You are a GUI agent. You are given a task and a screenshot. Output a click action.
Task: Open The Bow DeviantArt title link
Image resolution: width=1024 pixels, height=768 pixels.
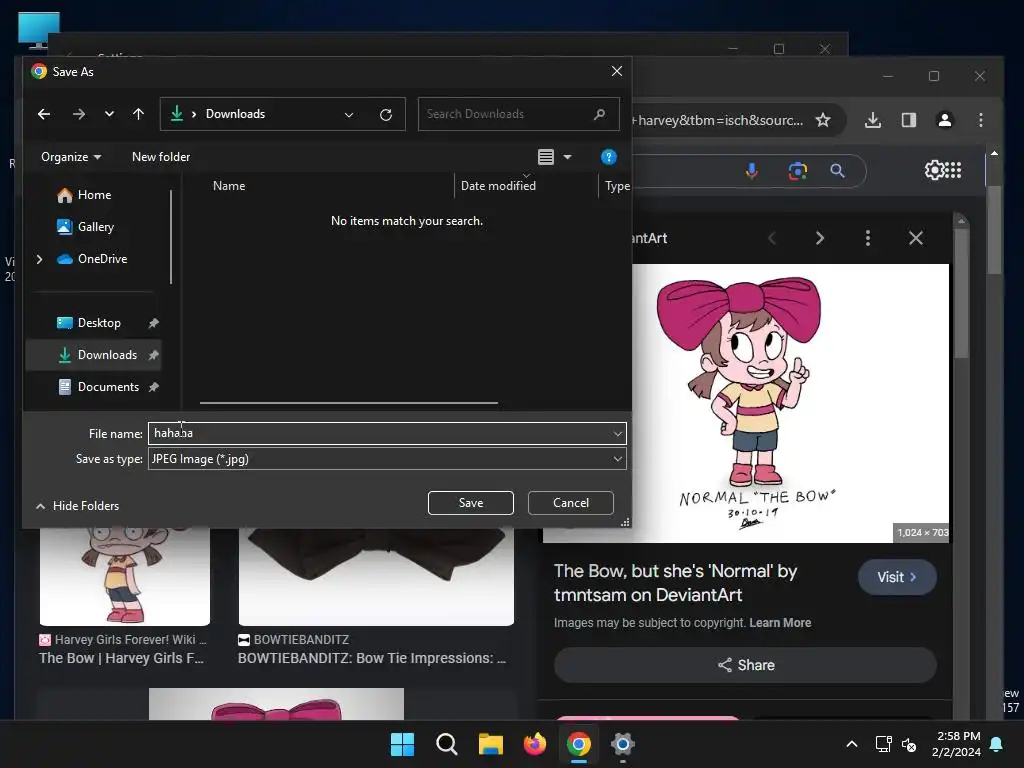click(675, 583)
